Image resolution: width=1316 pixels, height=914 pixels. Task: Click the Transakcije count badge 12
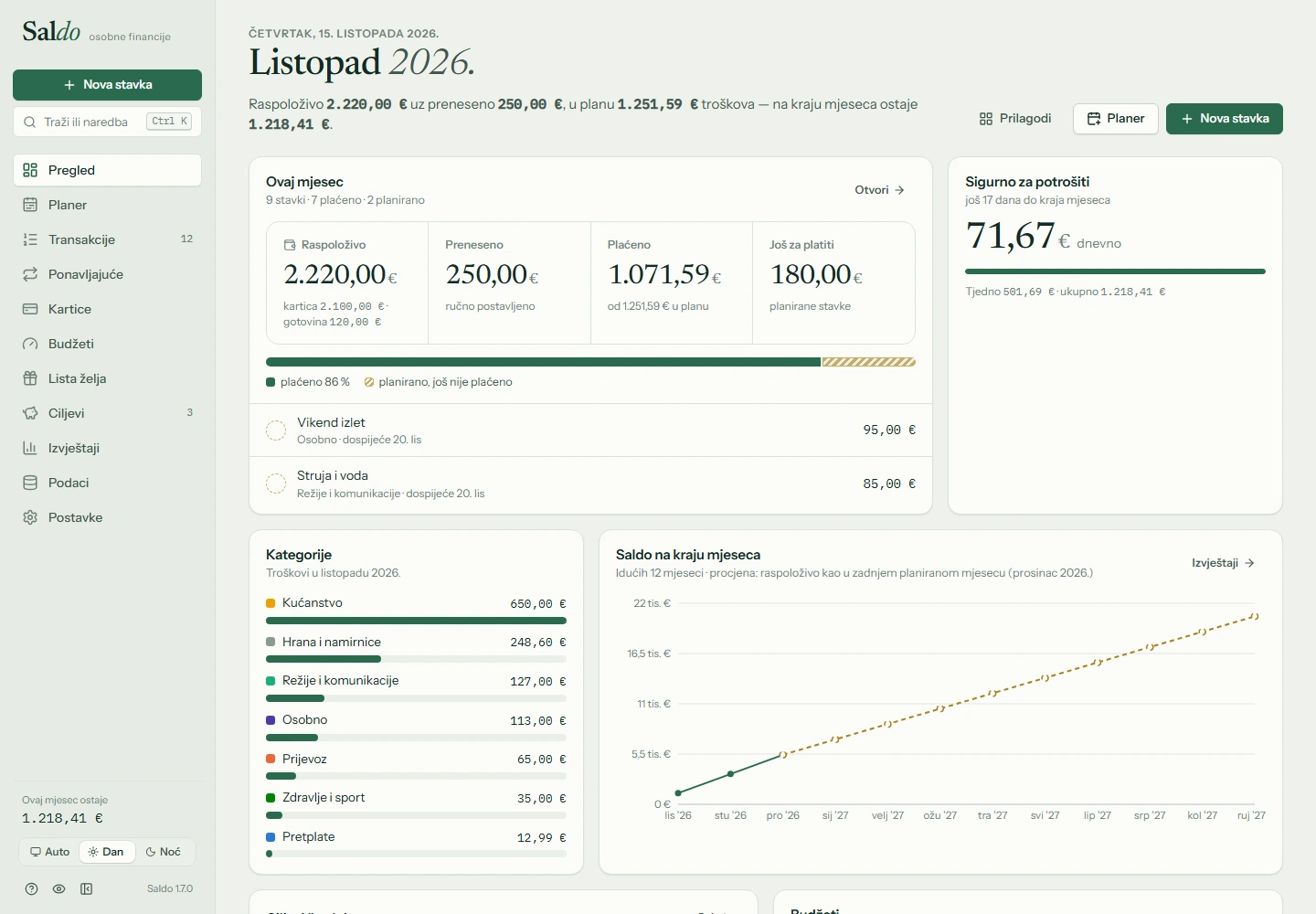[x=186, y=239]
